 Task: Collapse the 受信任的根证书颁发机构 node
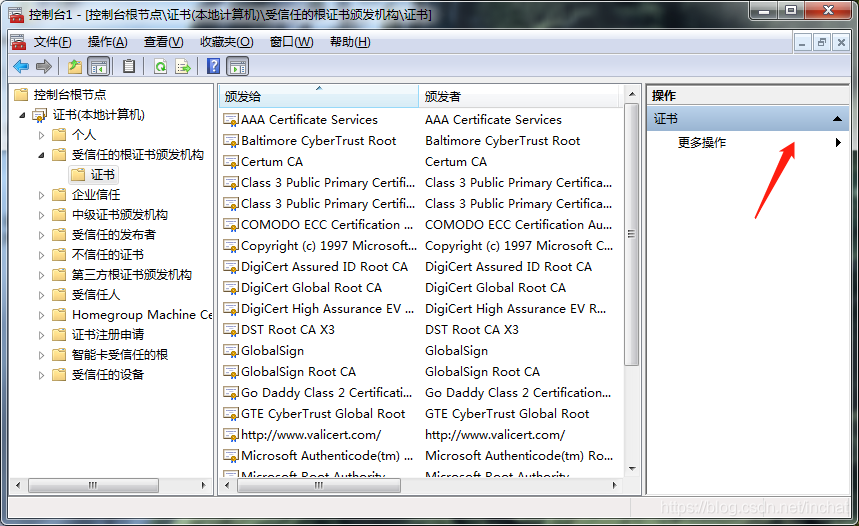(x=41, y=155)
